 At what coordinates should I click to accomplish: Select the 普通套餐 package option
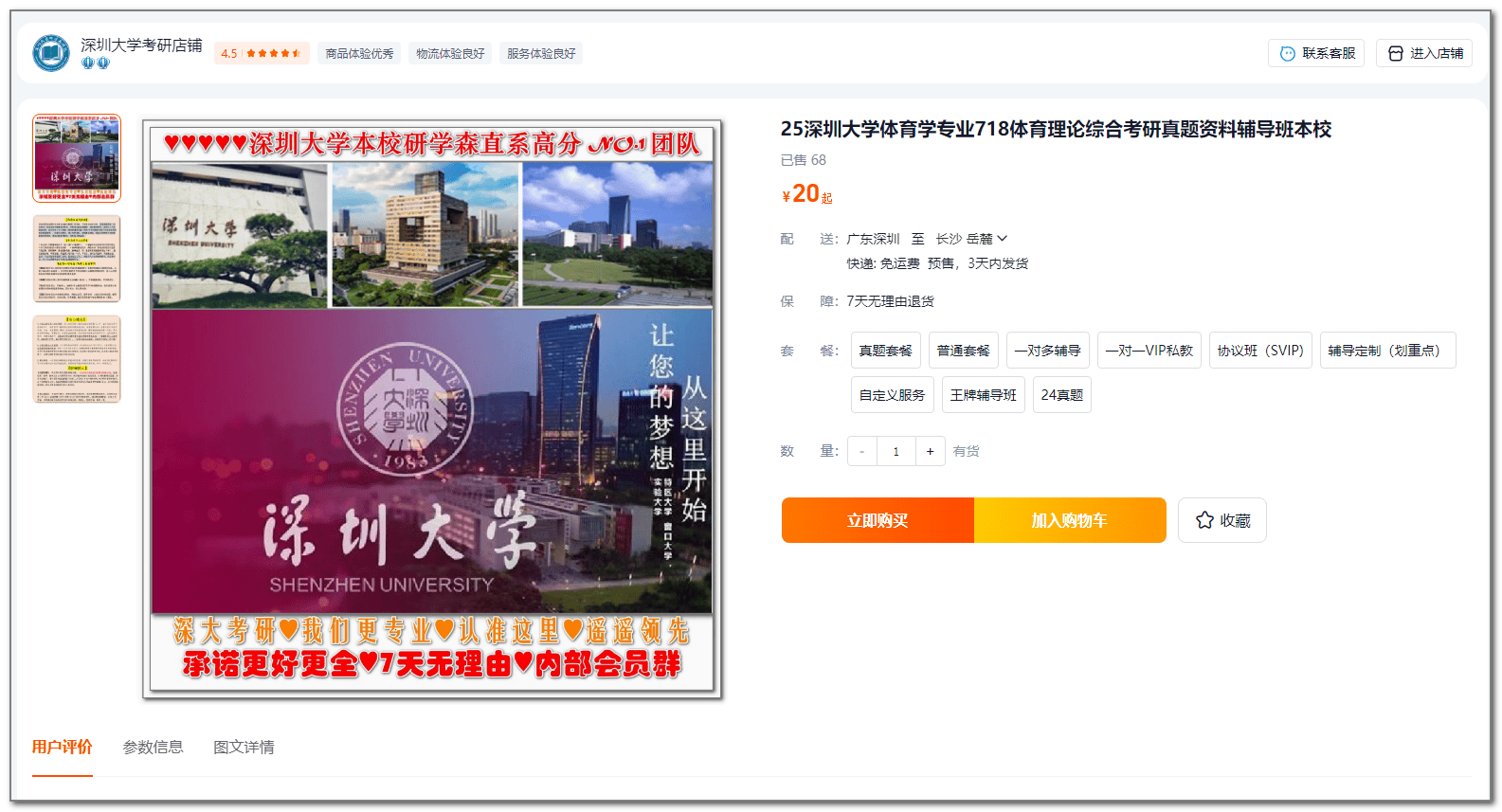[964, 351]
